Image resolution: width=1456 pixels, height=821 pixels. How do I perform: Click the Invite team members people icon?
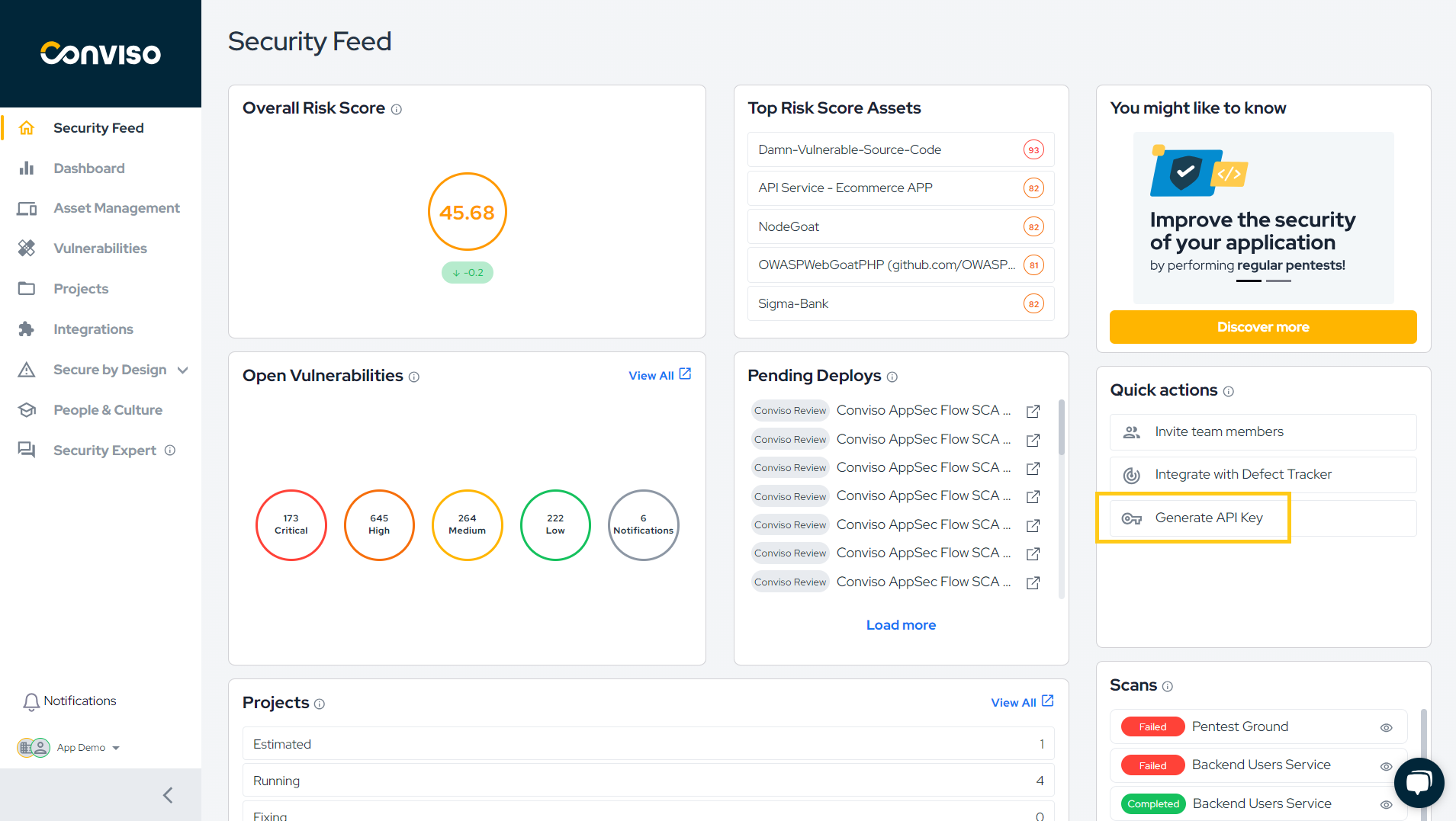click(x=1132, y=432)
